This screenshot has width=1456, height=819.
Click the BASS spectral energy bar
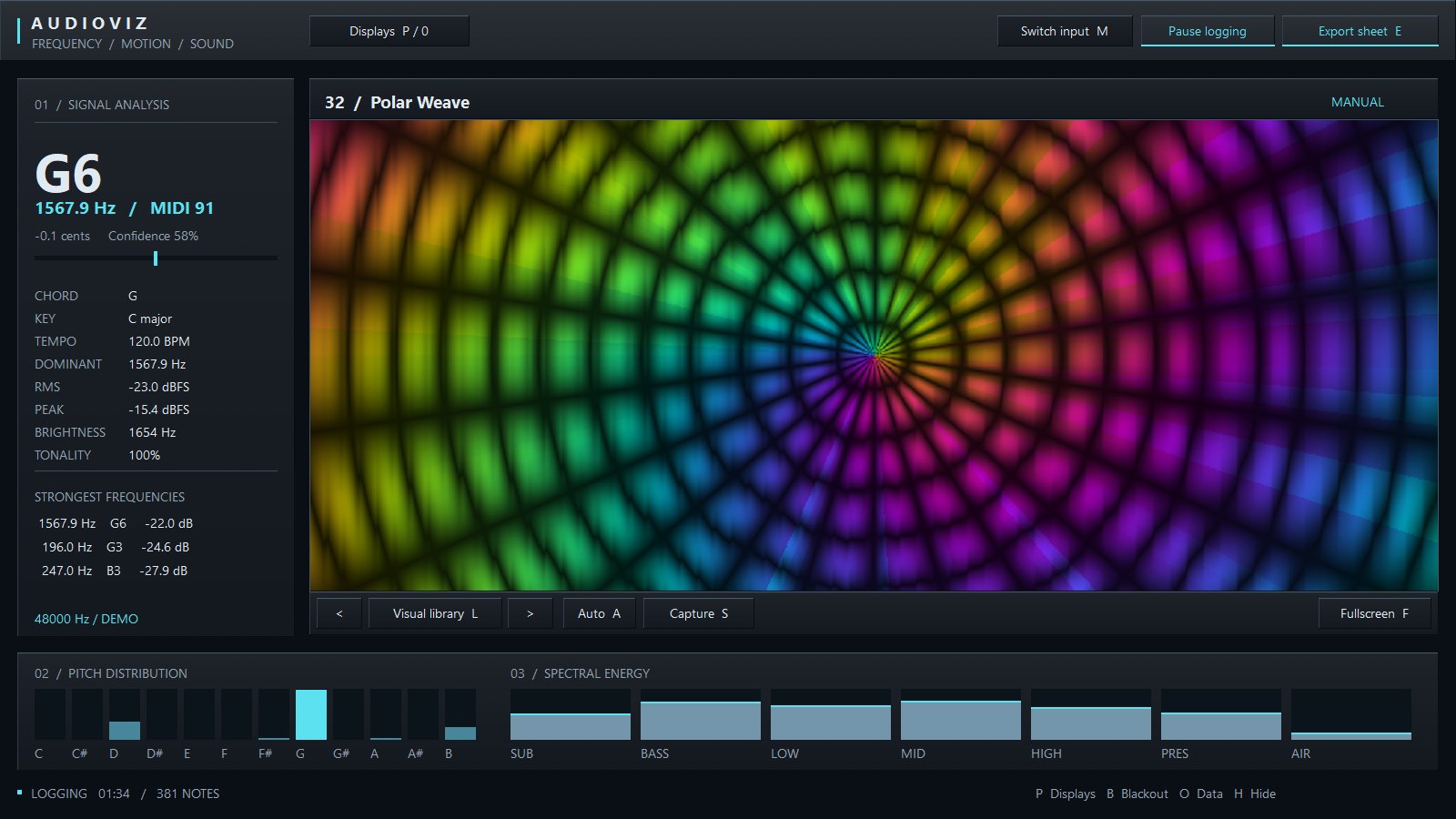point(701,714)
